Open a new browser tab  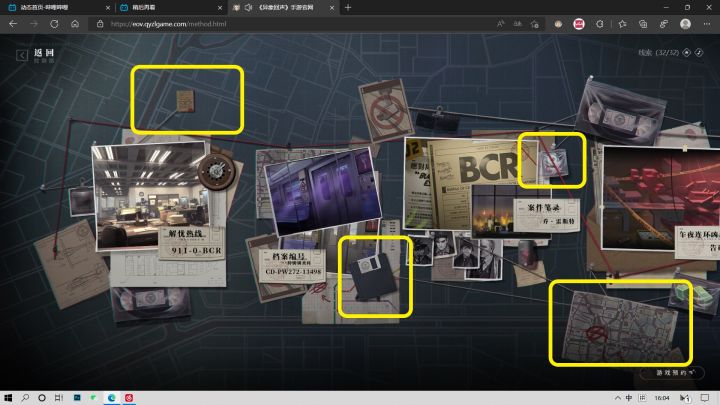coord(348,7)
